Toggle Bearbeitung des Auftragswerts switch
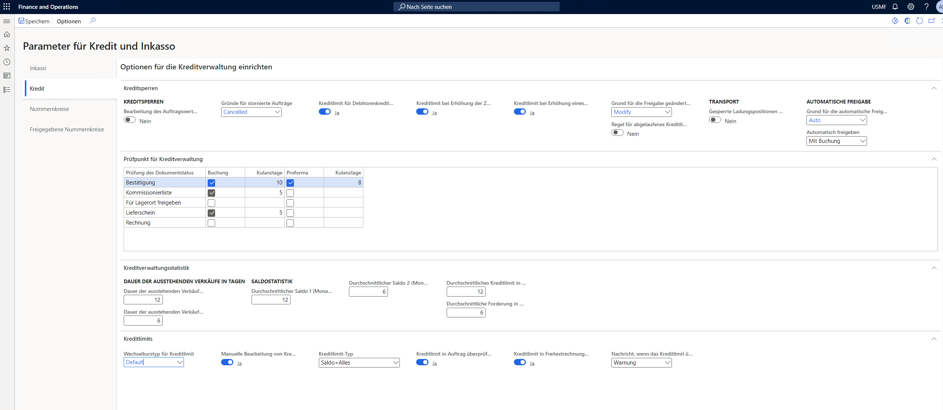Image resolution: width=943 pixels, height=410 pixels. click(x=130, y=120)
